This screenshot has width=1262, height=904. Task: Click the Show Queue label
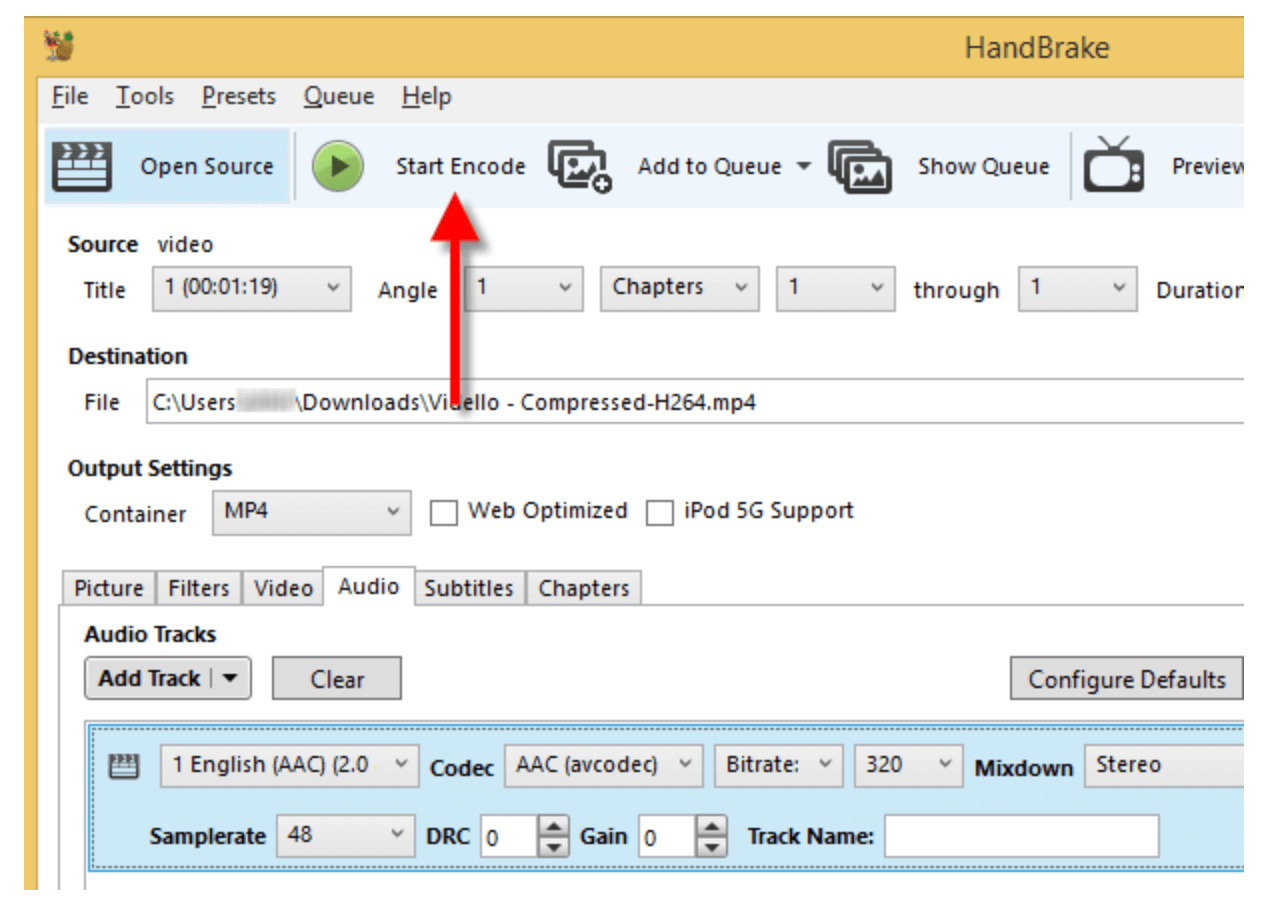[984, 166]
